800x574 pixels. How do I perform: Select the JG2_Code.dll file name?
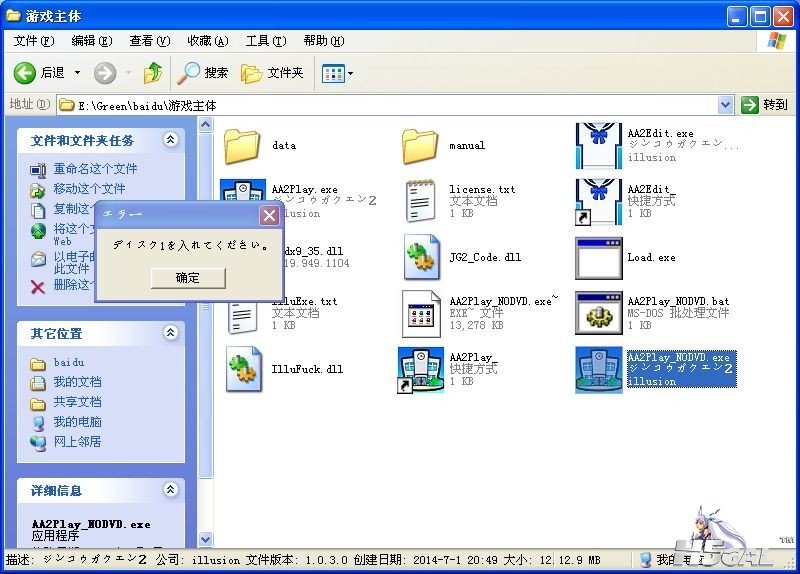click(x=485, y=257)
